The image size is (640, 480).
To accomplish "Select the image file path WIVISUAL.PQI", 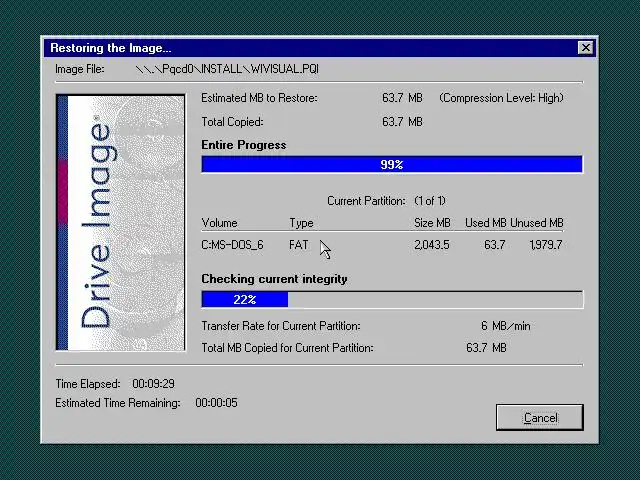I will 227,69.
